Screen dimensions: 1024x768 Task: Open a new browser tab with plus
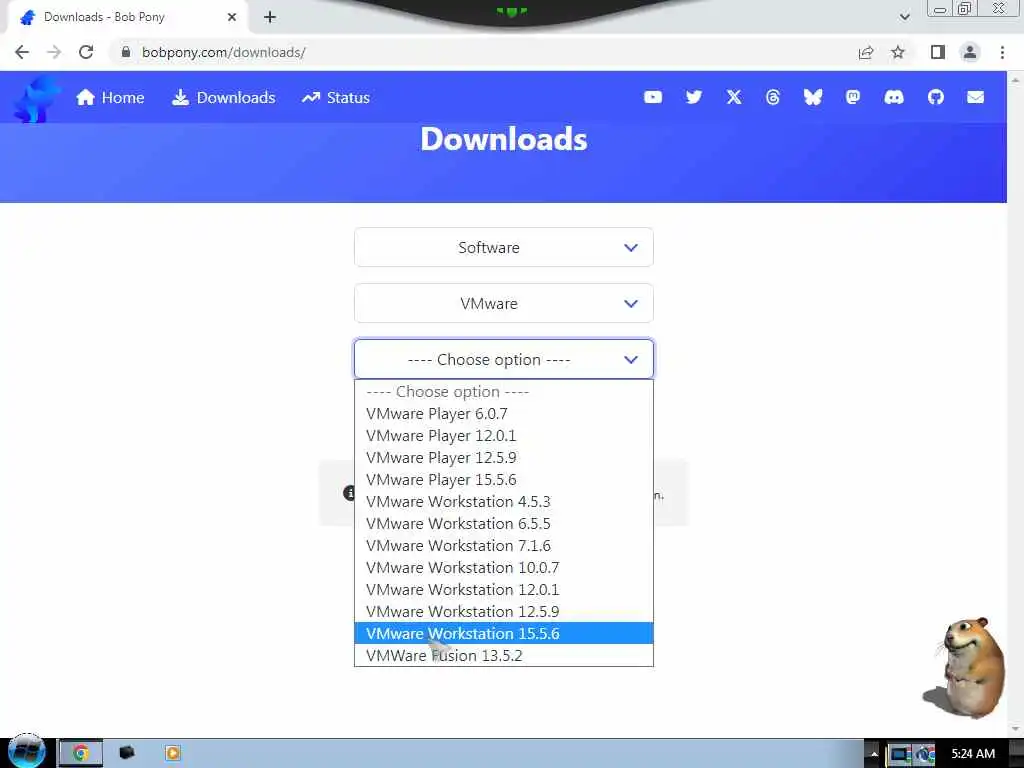coord(270,17)
